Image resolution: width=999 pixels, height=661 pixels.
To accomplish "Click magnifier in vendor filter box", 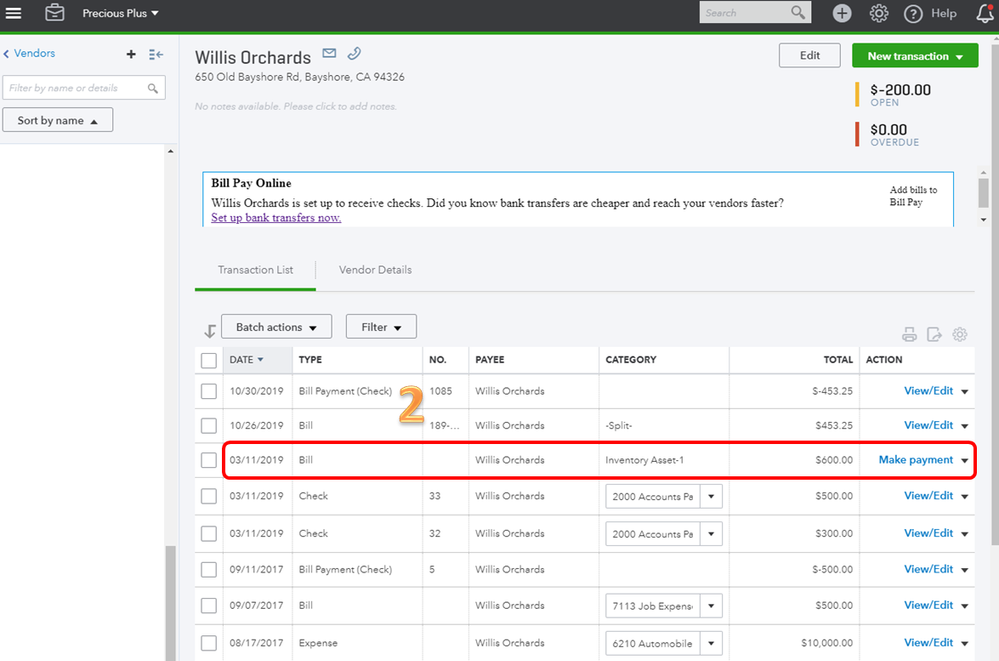I will (153, 88).
